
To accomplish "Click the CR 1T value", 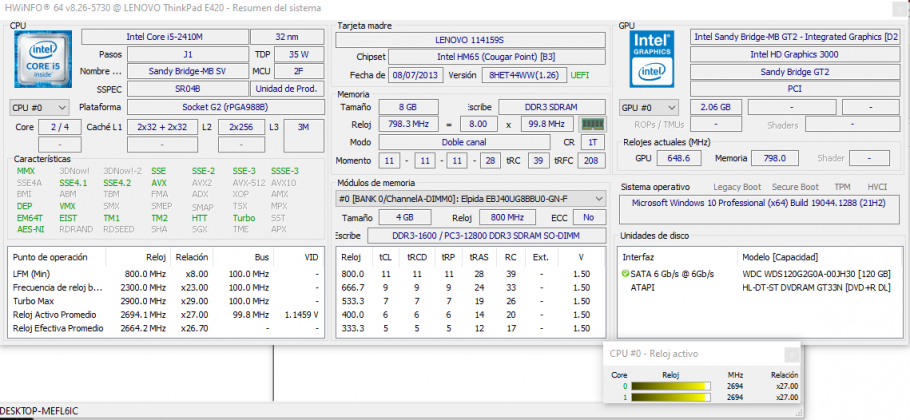I will (591, 142).
